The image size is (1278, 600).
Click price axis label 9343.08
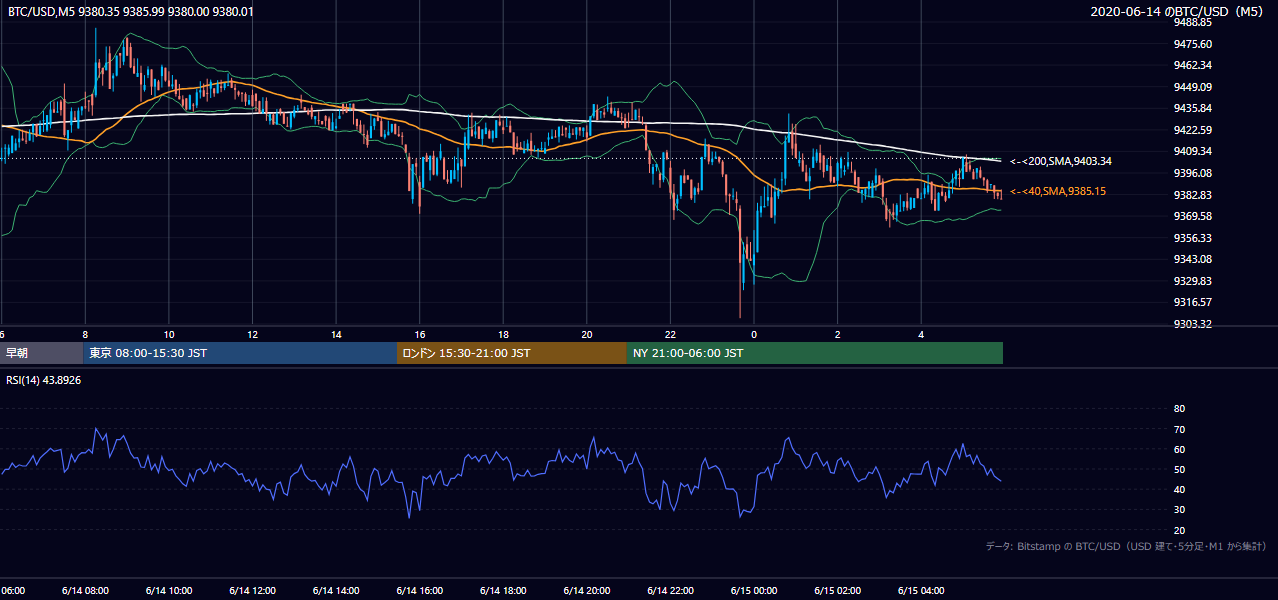click(x=1193, y=259)
